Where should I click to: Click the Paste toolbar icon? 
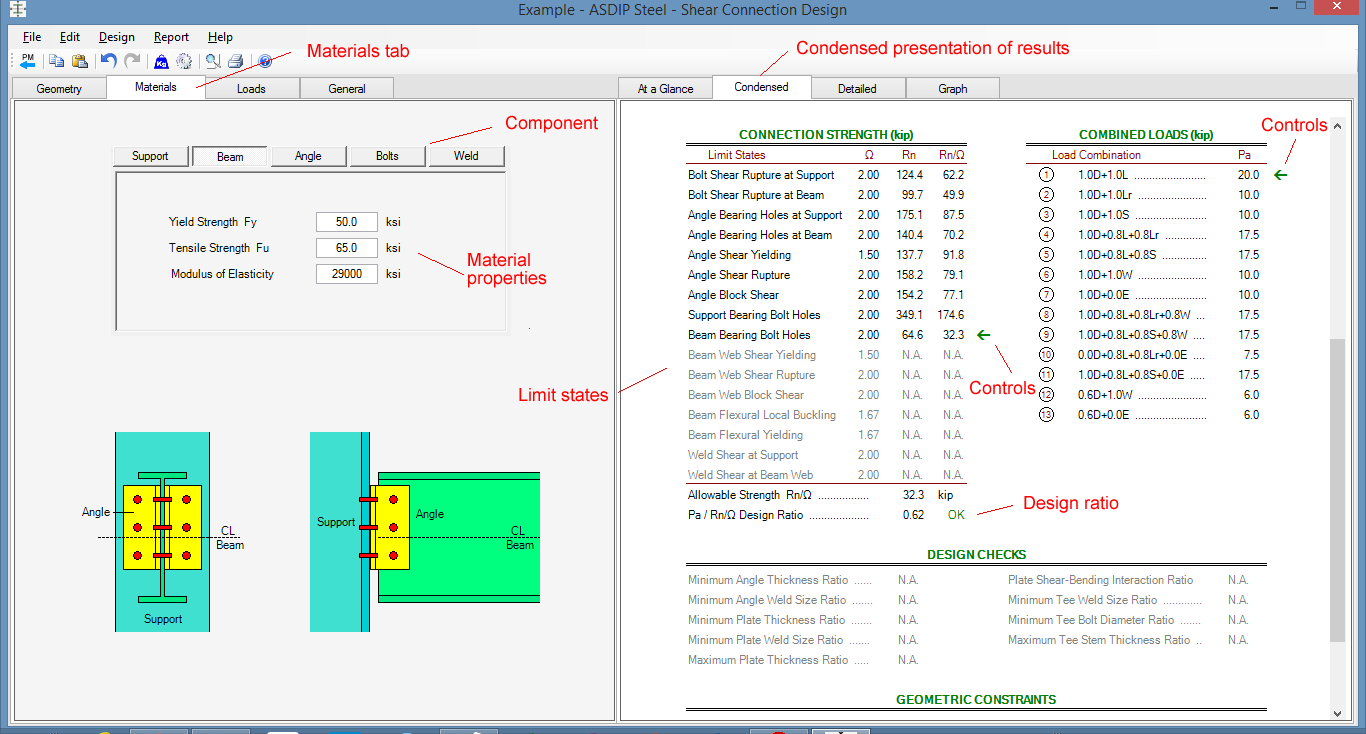click(x=79, y=61)
